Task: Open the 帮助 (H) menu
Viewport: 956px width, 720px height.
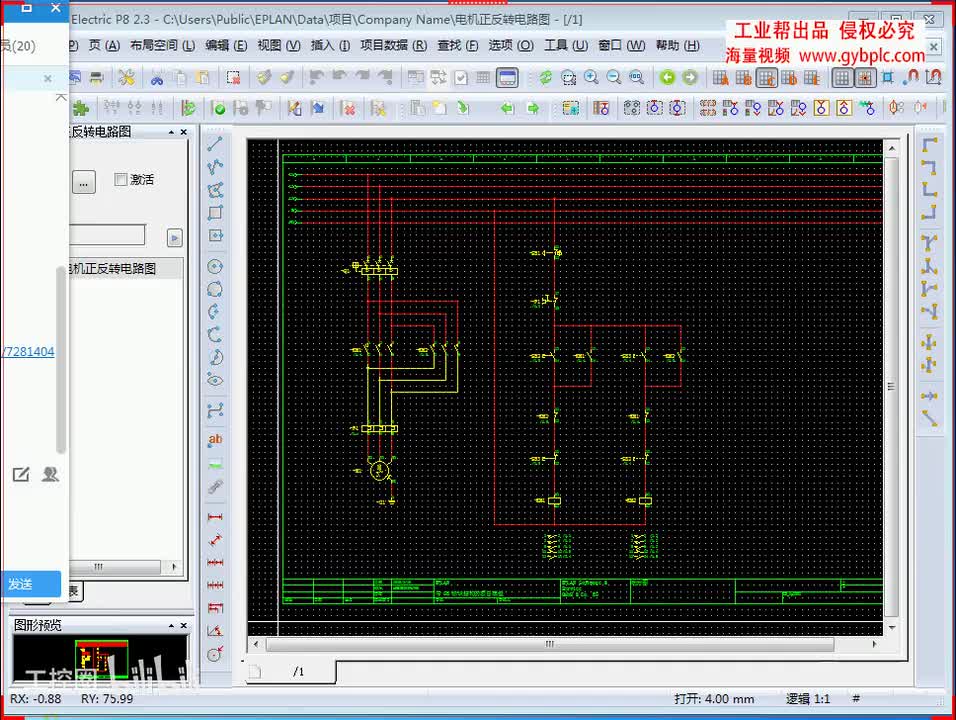Action: [x=677, y=45]
